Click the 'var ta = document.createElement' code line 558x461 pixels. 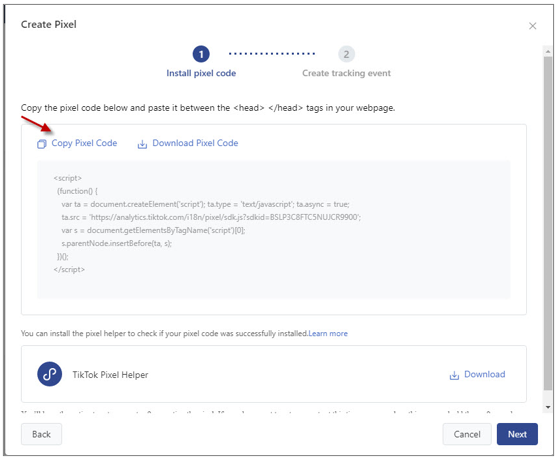tap(205, 204)
